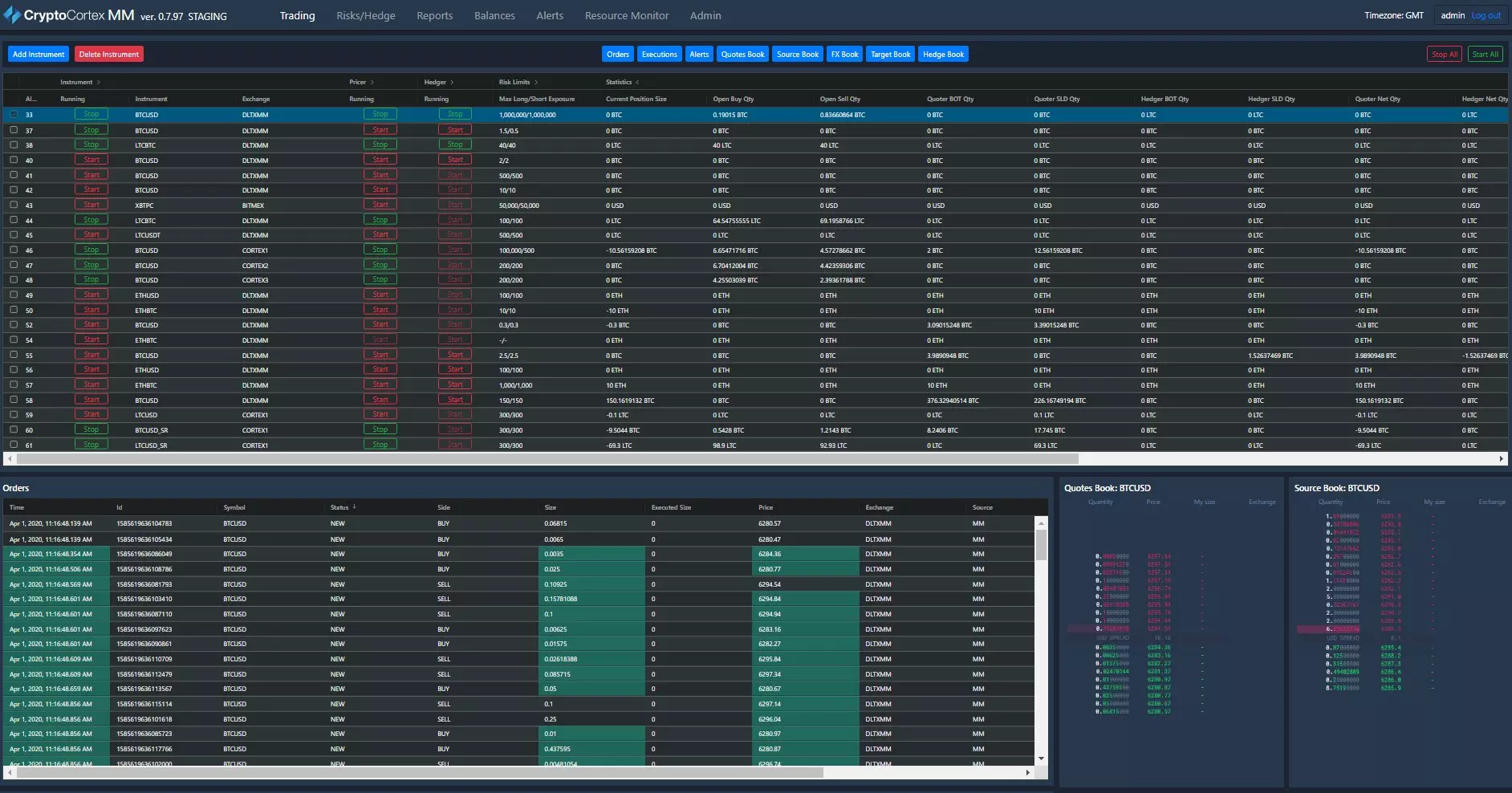Click the right arrow of the Orders horizontal scrollbar
The height and width of the screenshot is (793, 1512).
click(x=1027, y=773)
